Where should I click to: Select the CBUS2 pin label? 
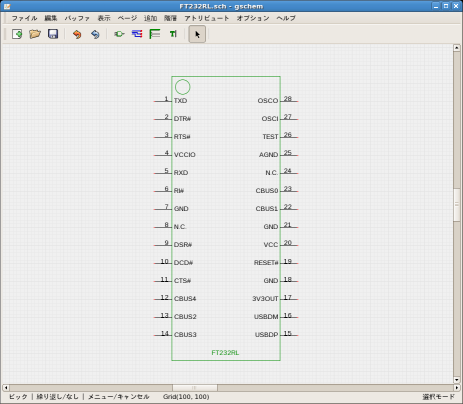click(x=185, y=317)
